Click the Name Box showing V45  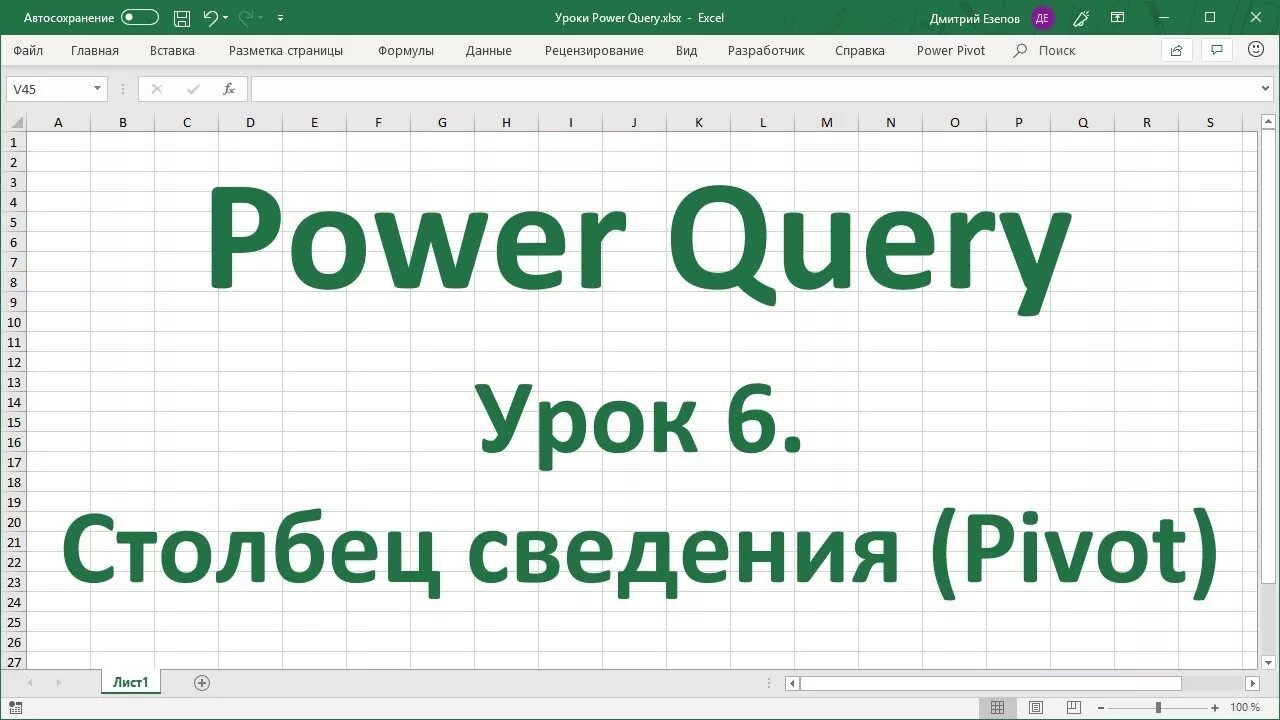[48, 89]
